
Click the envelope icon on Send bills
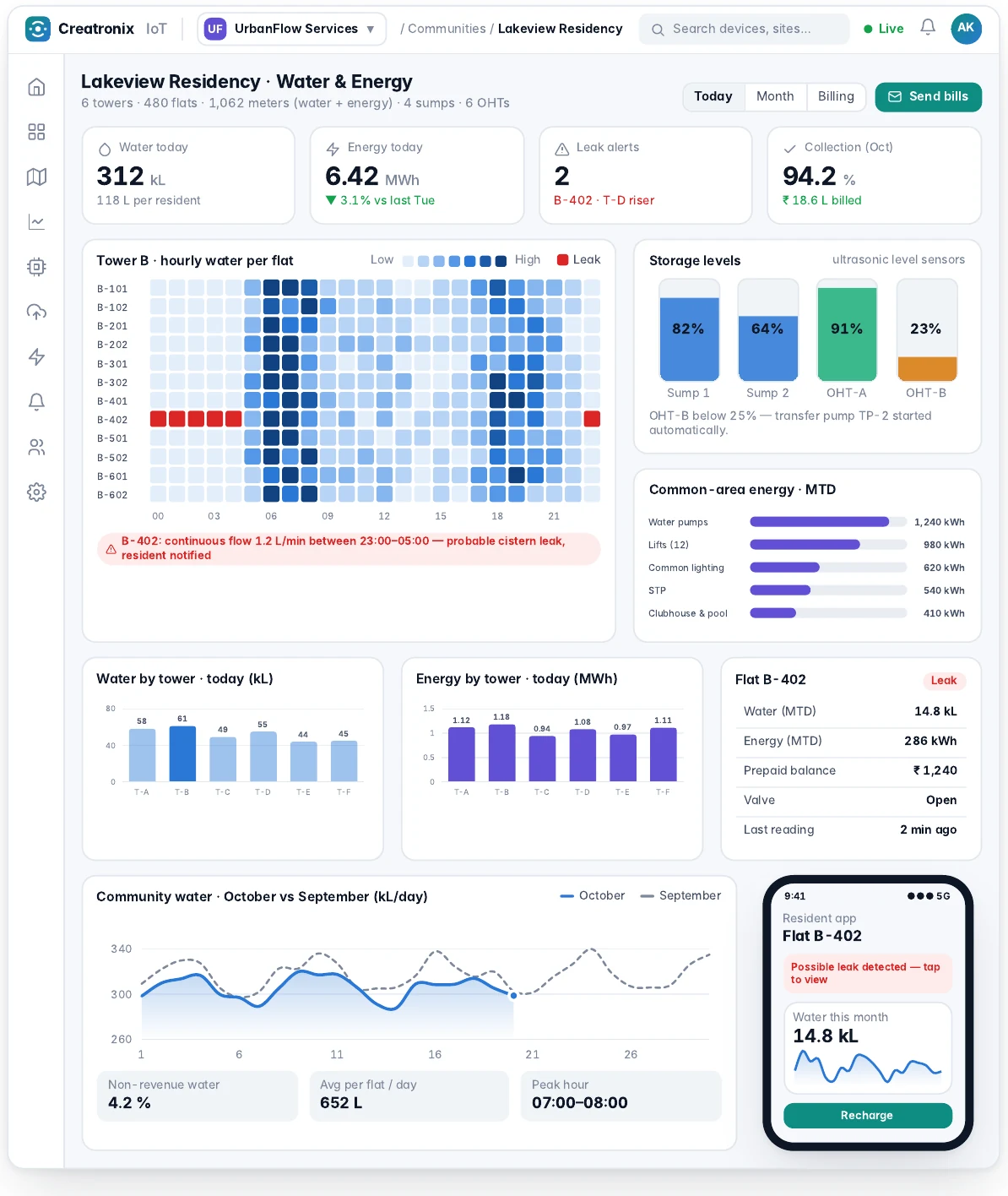tap(895, 97)
